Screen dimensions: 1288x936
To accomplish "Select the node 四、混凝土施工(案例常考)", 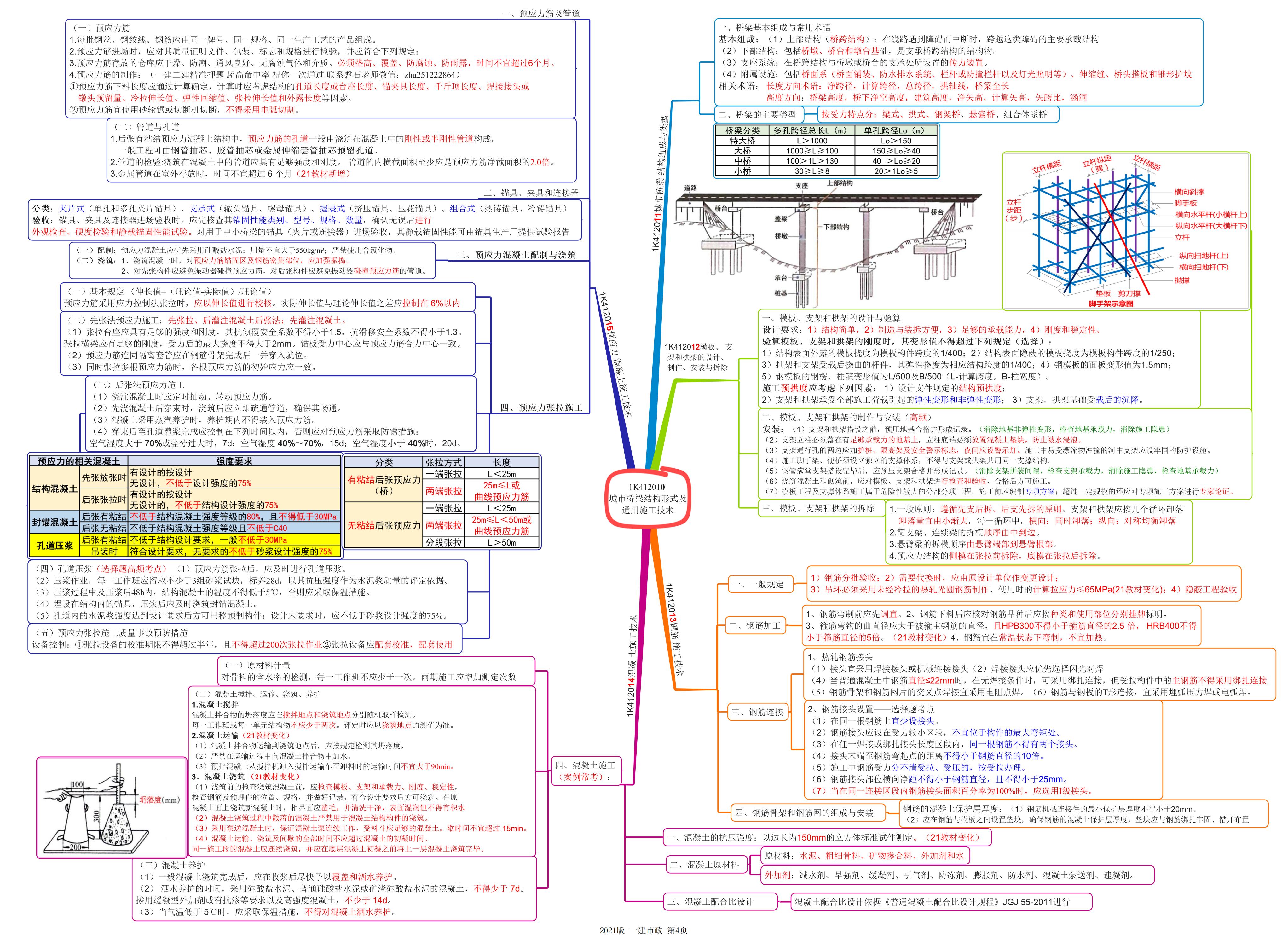I will pos(586,771).
